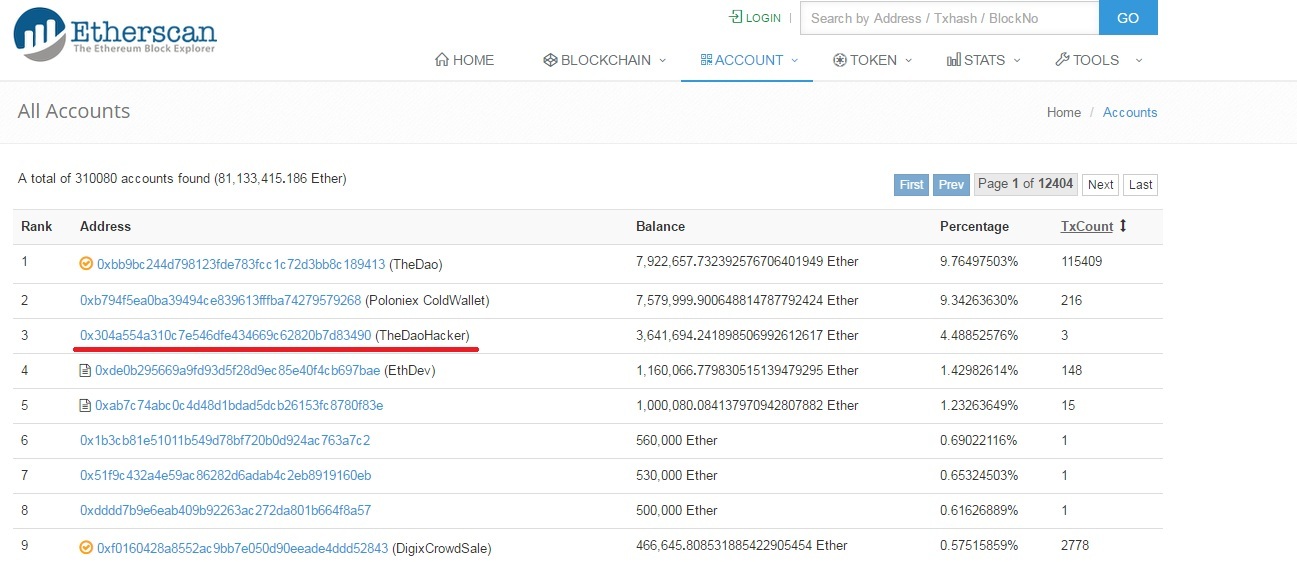Click the house icon on HOME

tap(442, 60)
